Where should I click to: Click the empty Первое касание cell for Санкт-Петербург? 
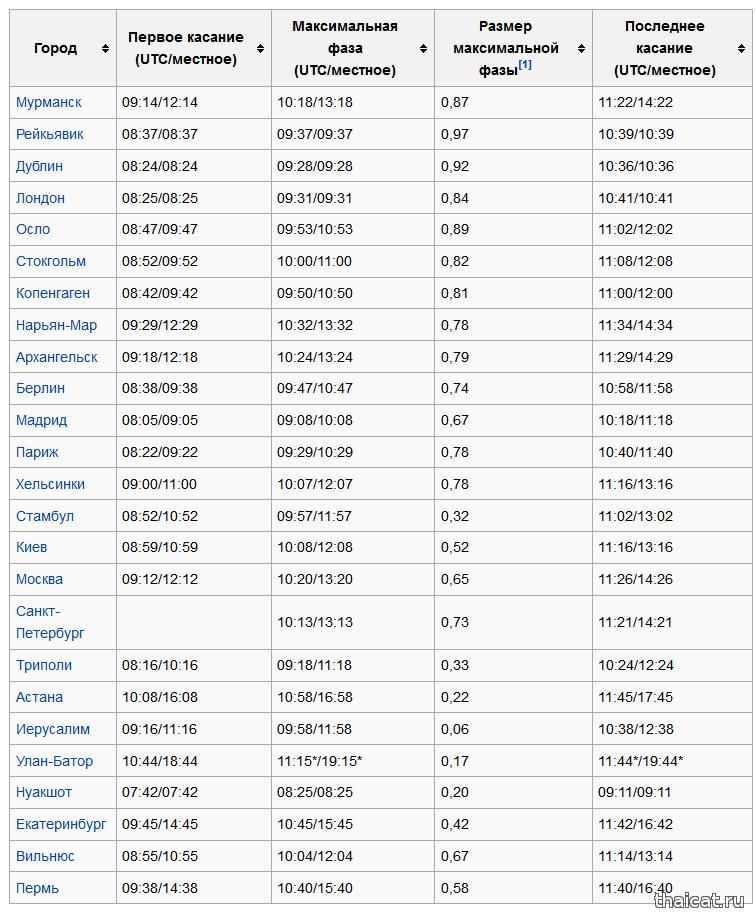click(x=193, y=622)
